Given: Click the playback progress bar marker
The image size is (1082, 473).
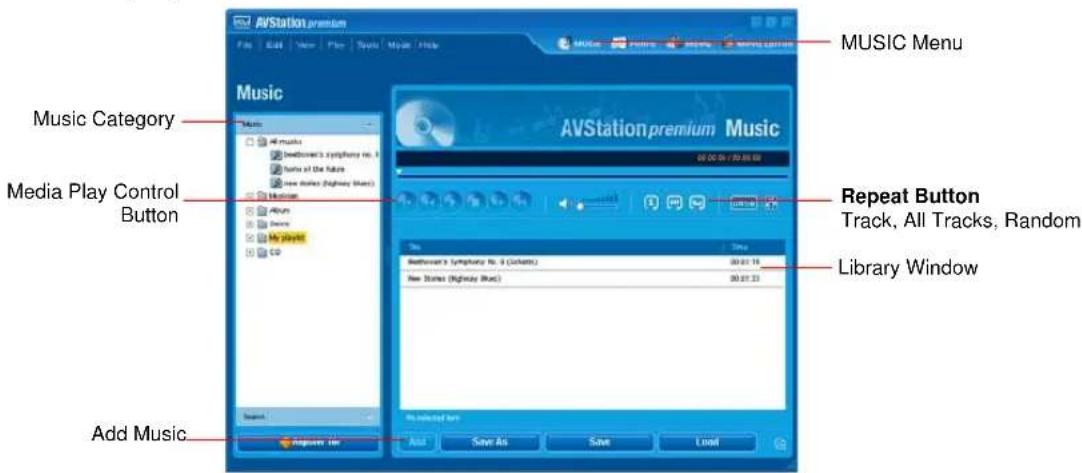Looking at the screenshot, I should pyautogui.click(x=400, y=171).
